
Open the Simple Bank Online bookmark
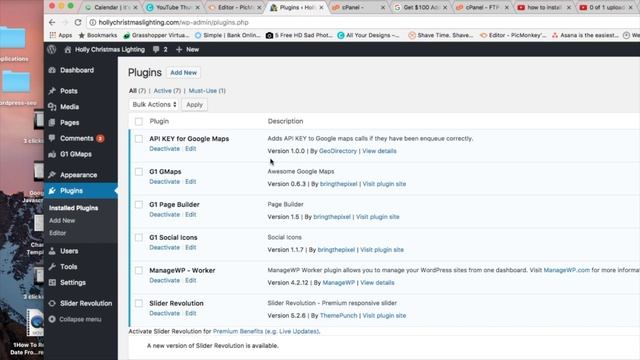[x=227, y=36]
